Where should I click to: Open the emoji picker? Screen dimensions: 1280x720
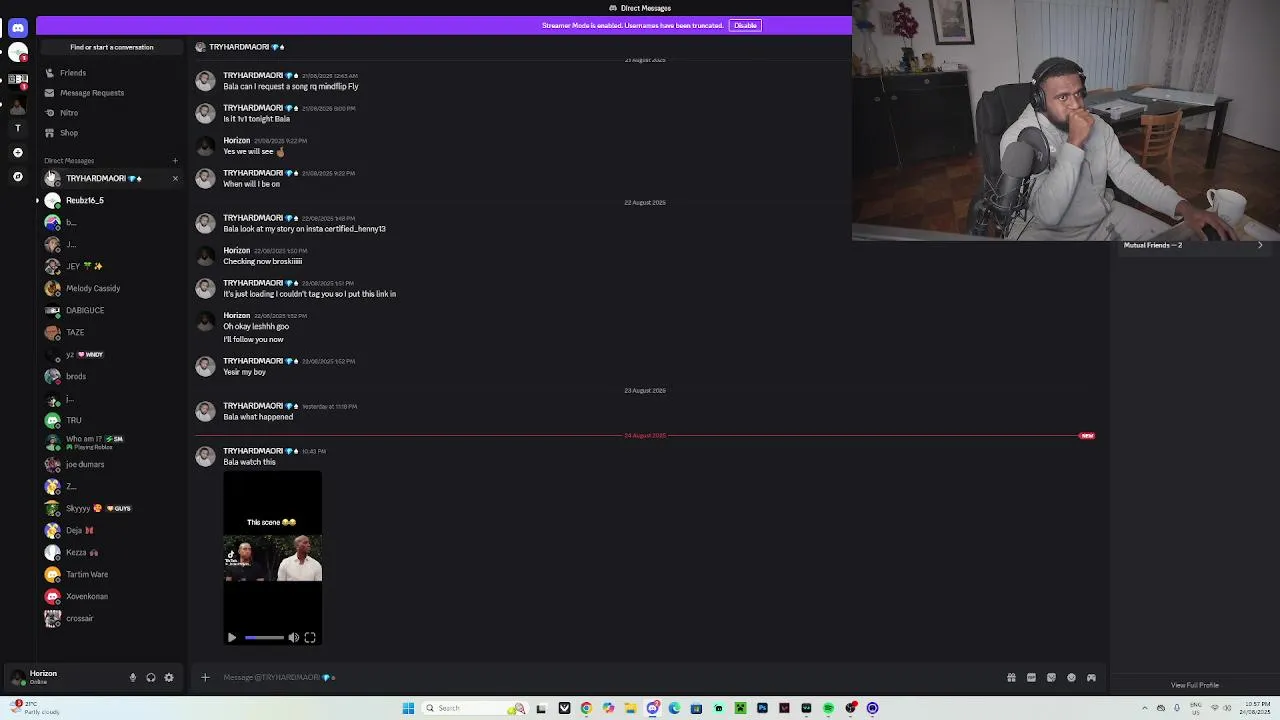pos(1071,678)
